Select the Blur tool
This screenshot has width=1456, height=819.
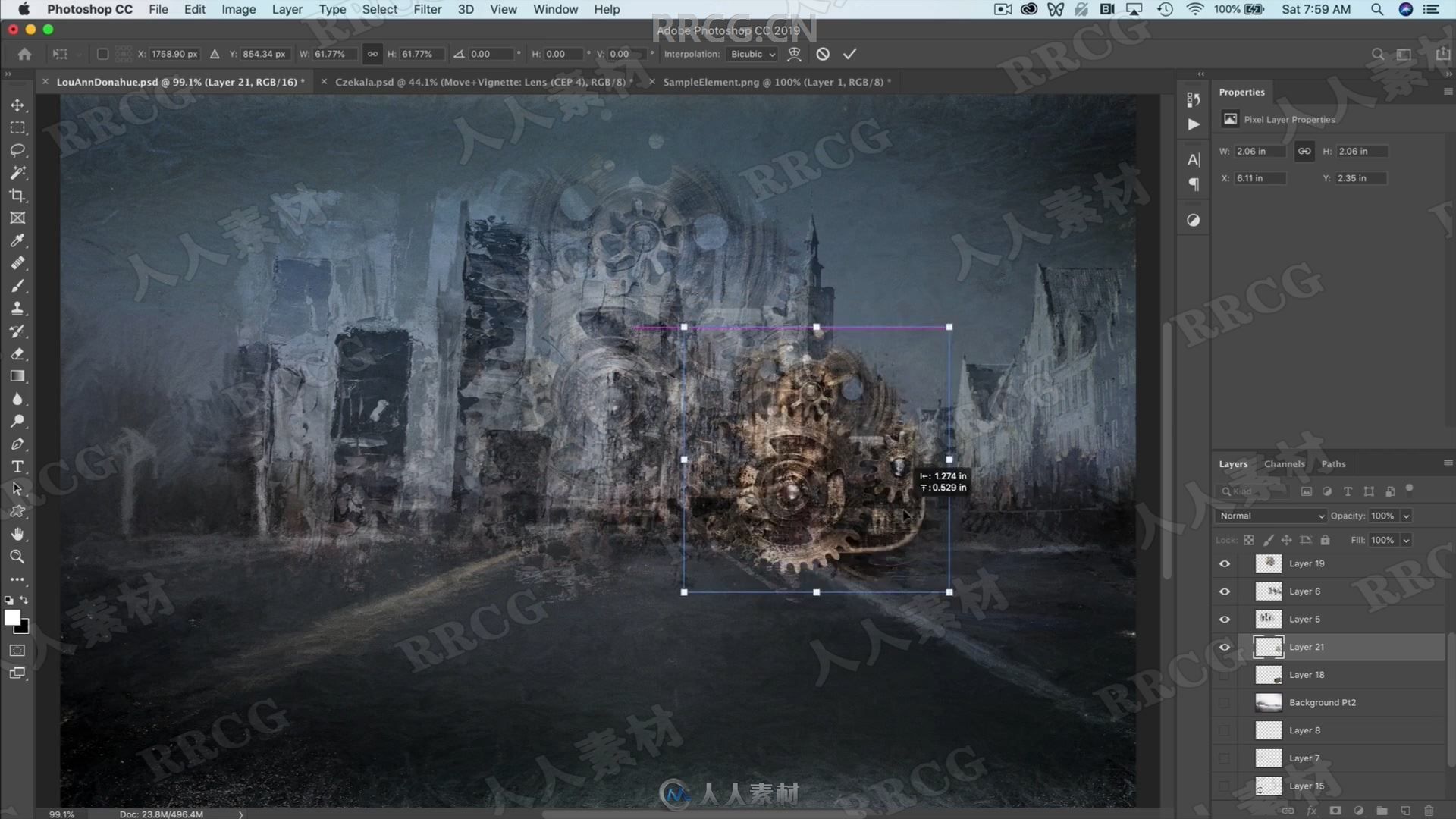[x=17, y=399]
